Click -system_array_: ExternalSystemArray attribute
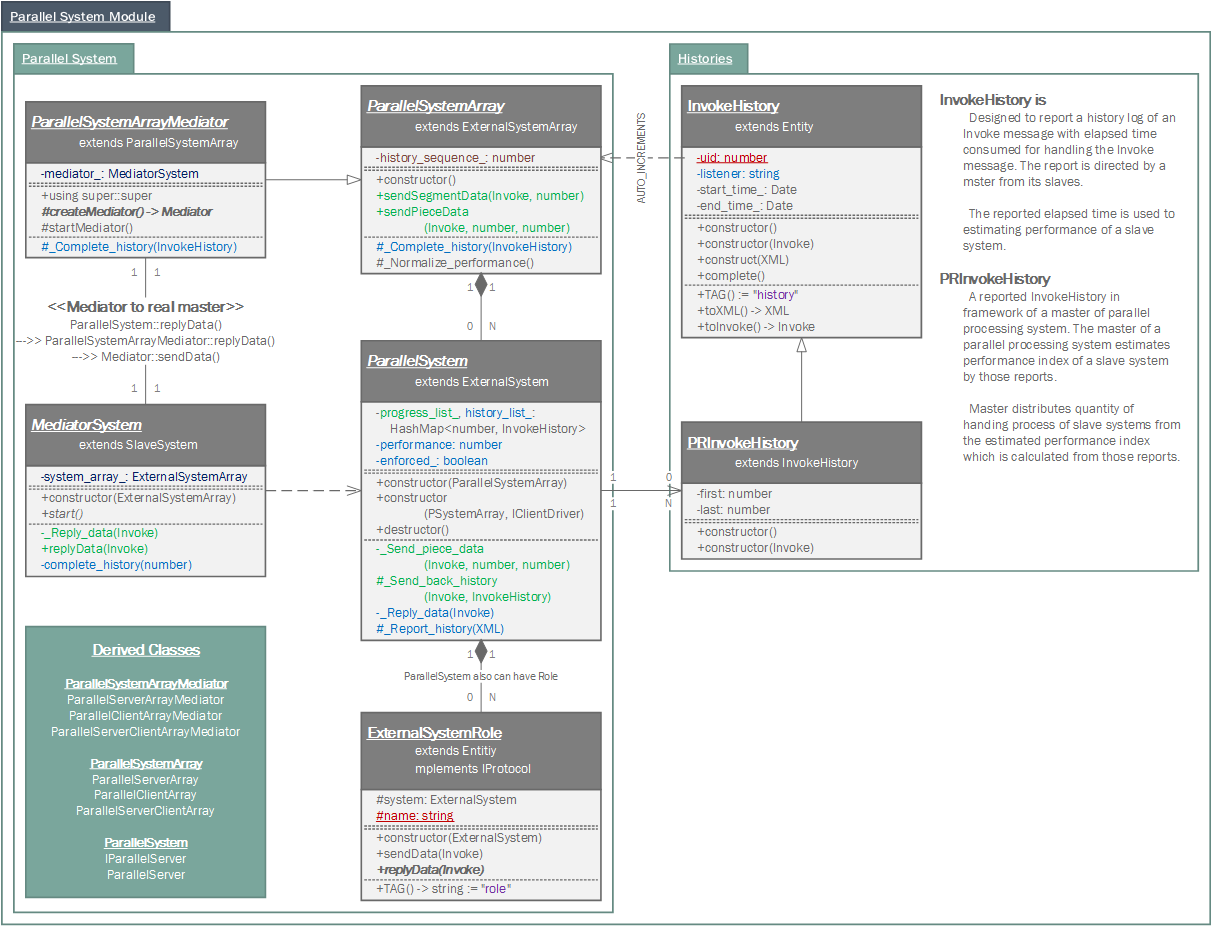Screen dimensions: 1212x926 (x=144, y=477)
